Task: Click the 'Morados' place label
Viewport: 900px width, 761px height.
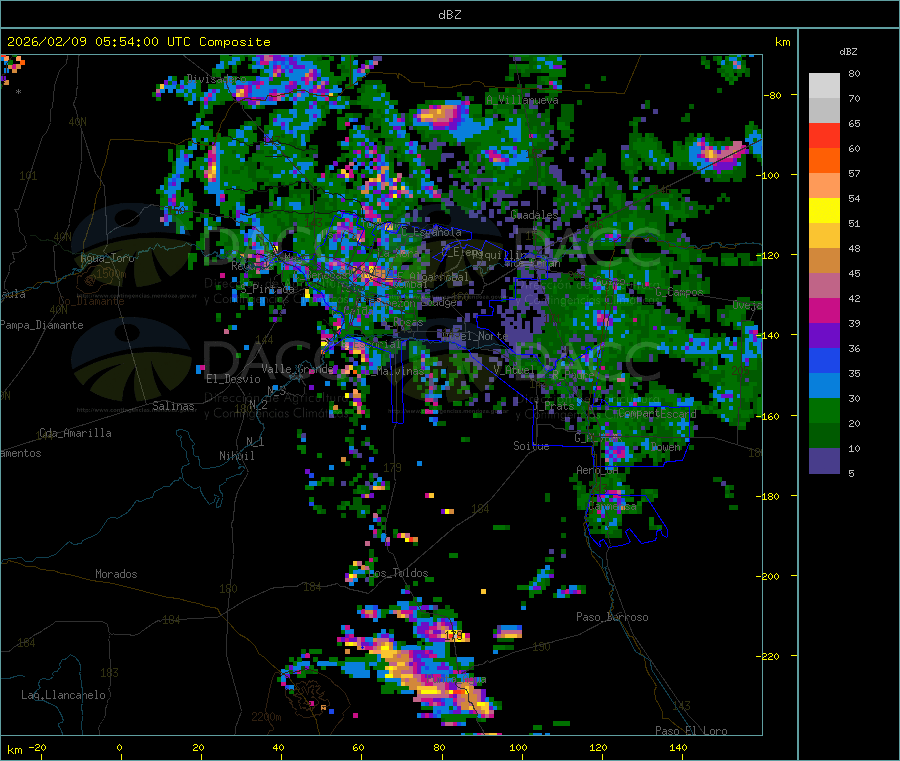Action: coord(116,574)
